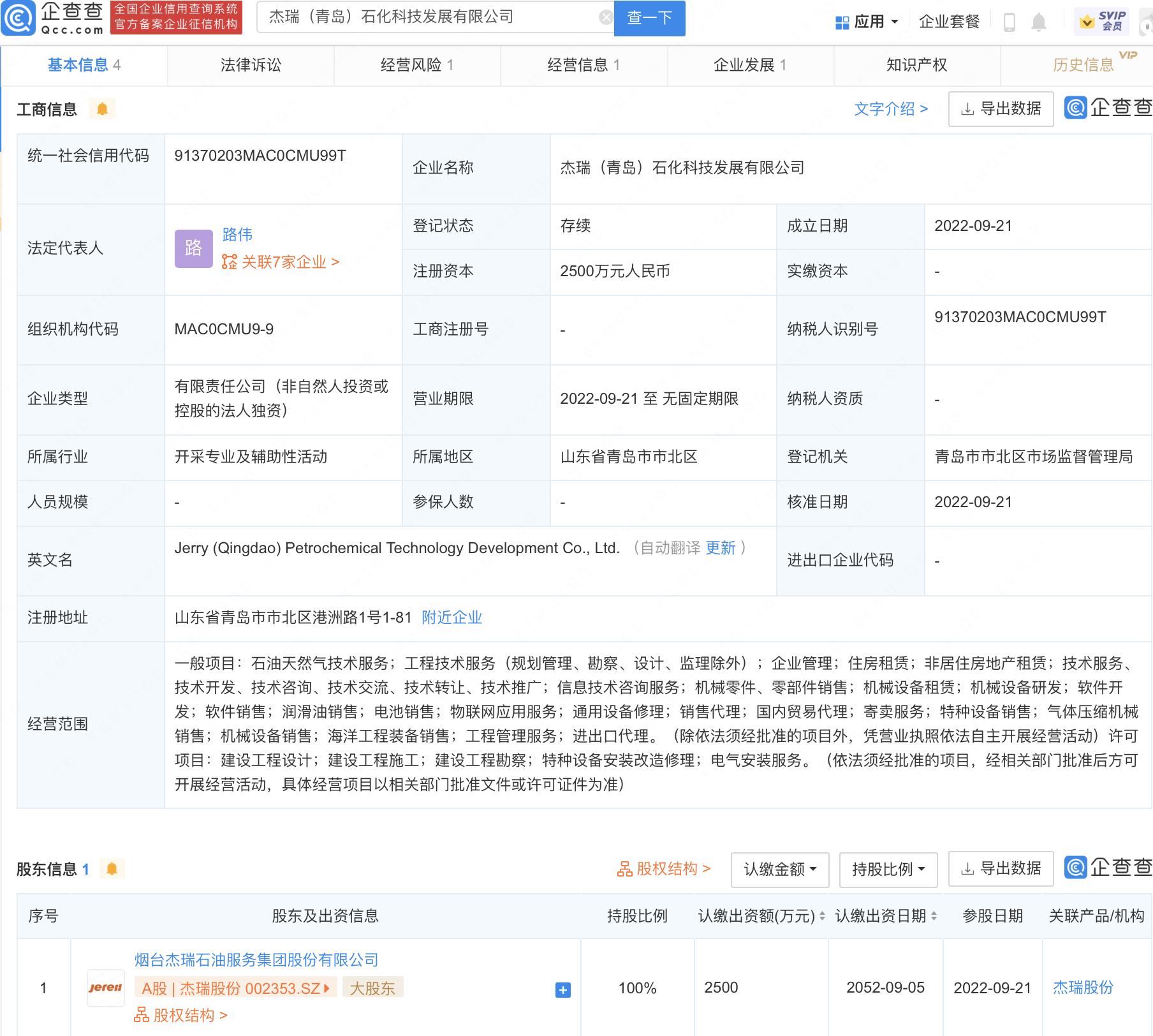1153x1036 pixels.
Task: Switch to the 企业发展 tab
Action: click(x=751, y=65)
